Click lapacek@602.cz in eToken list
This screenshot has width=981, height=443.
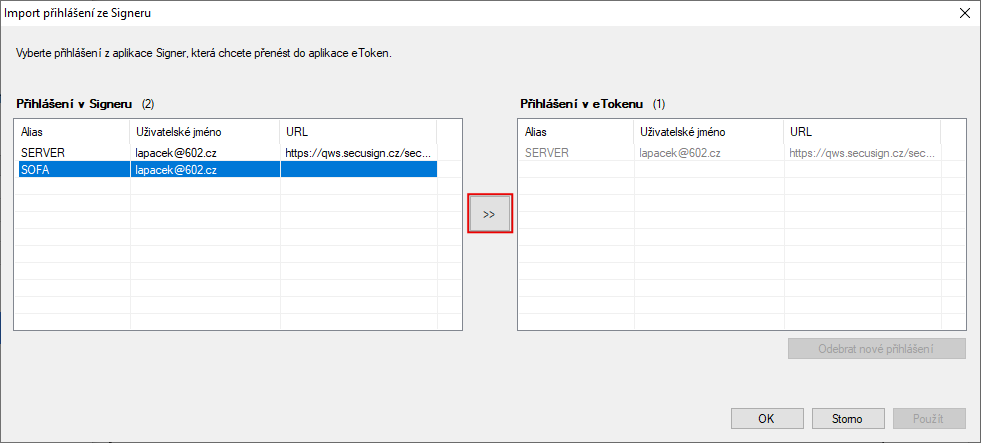680,153
